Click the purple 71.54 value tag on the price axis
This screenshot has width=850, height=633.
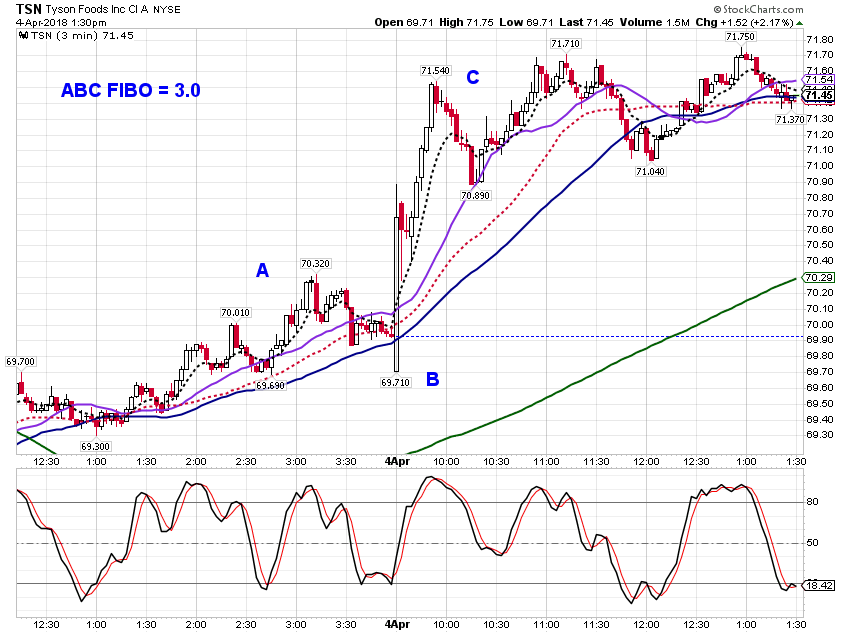tap(818, 80)
